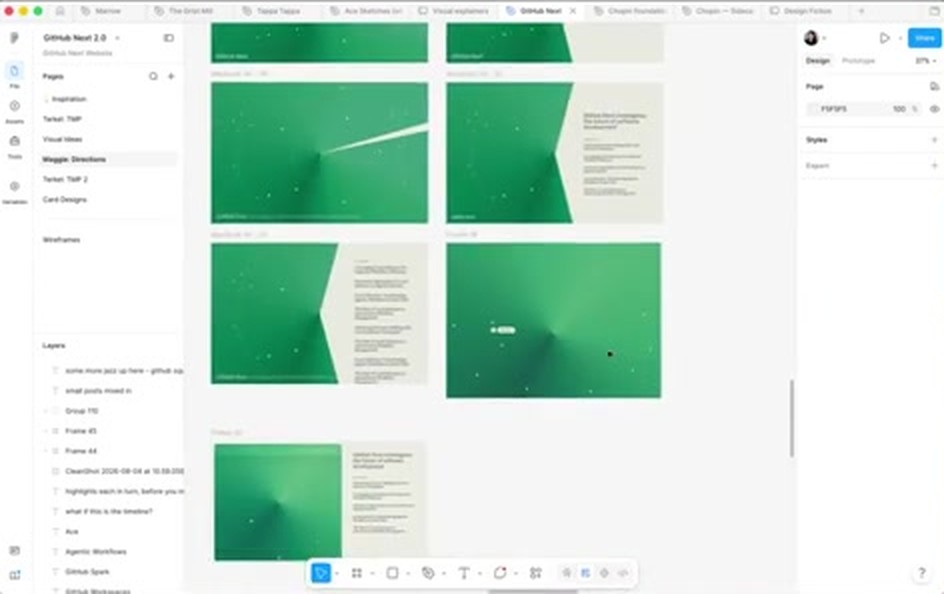The height and width of the screenshot is (594, 944).
Task: Toggle page background visibility eye icon
Action: pos(934,109)
